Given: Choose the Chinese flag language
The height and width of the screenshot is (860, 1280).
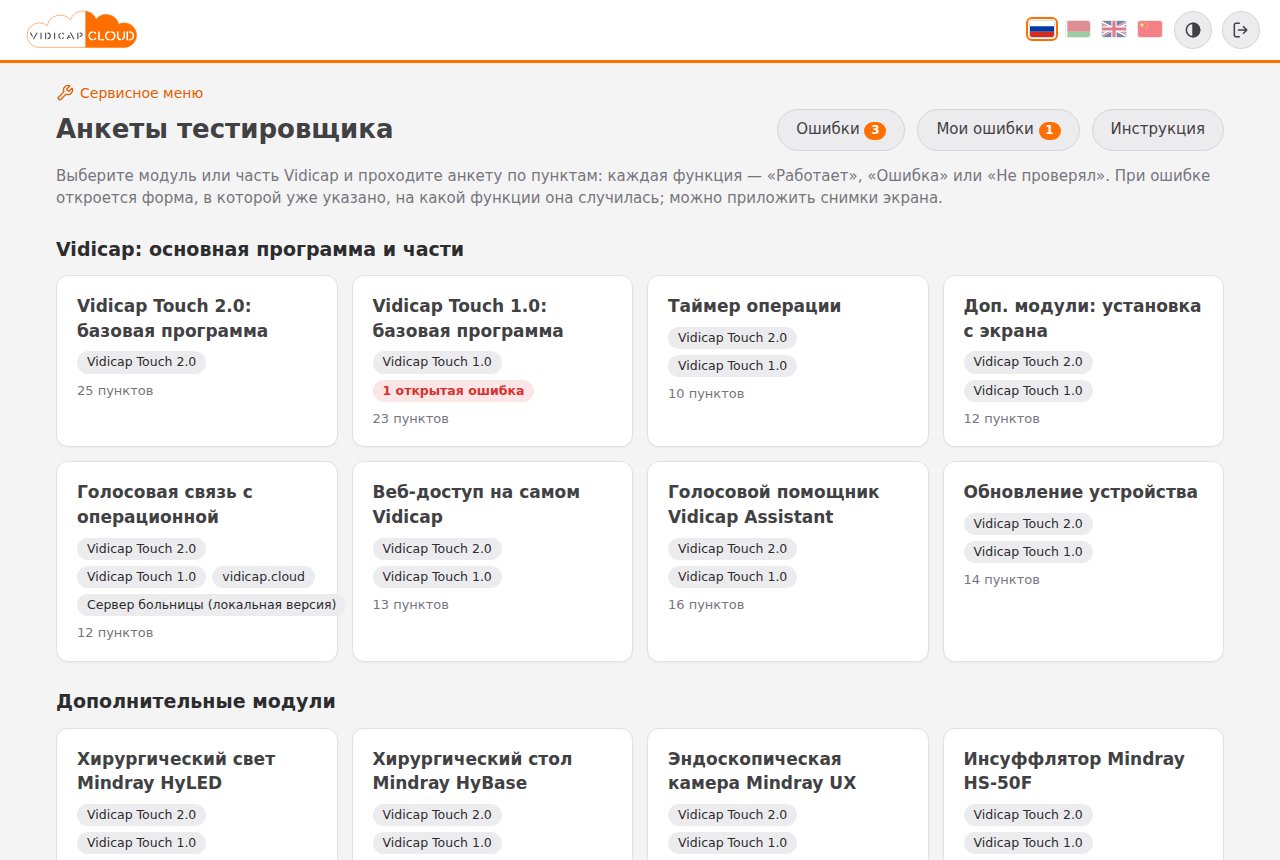Looking at the screenshot, I should tap(1150, 29).
